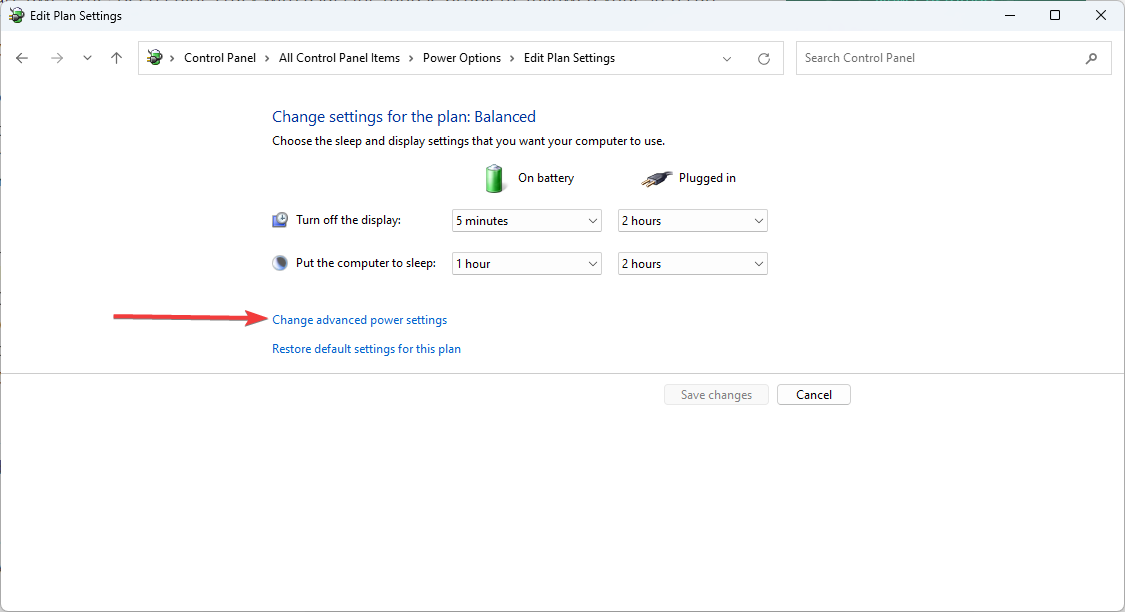The image size is (1125, 612).
Task: Click the Back navigation arrow
Action: pyautogui.click(x=22, y=58)
